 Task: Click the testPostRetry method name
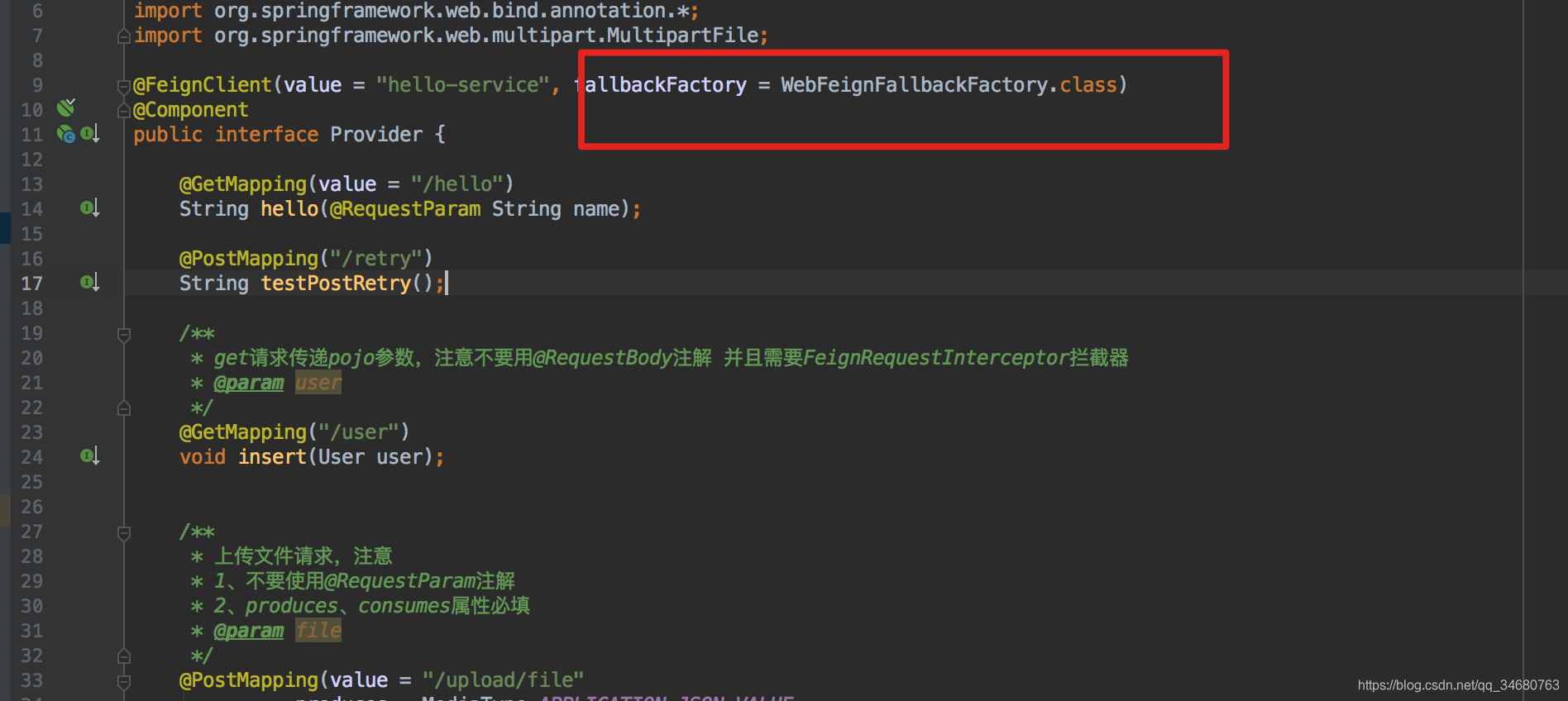coord(336,284)
